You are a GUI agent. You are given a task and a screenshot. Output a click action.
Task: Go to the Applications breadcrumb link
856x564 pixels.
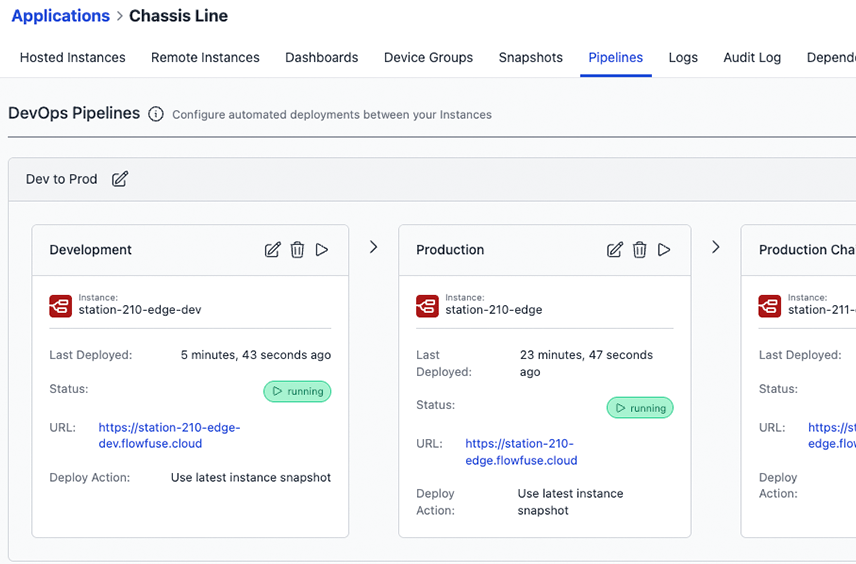(x=61, y=16)
